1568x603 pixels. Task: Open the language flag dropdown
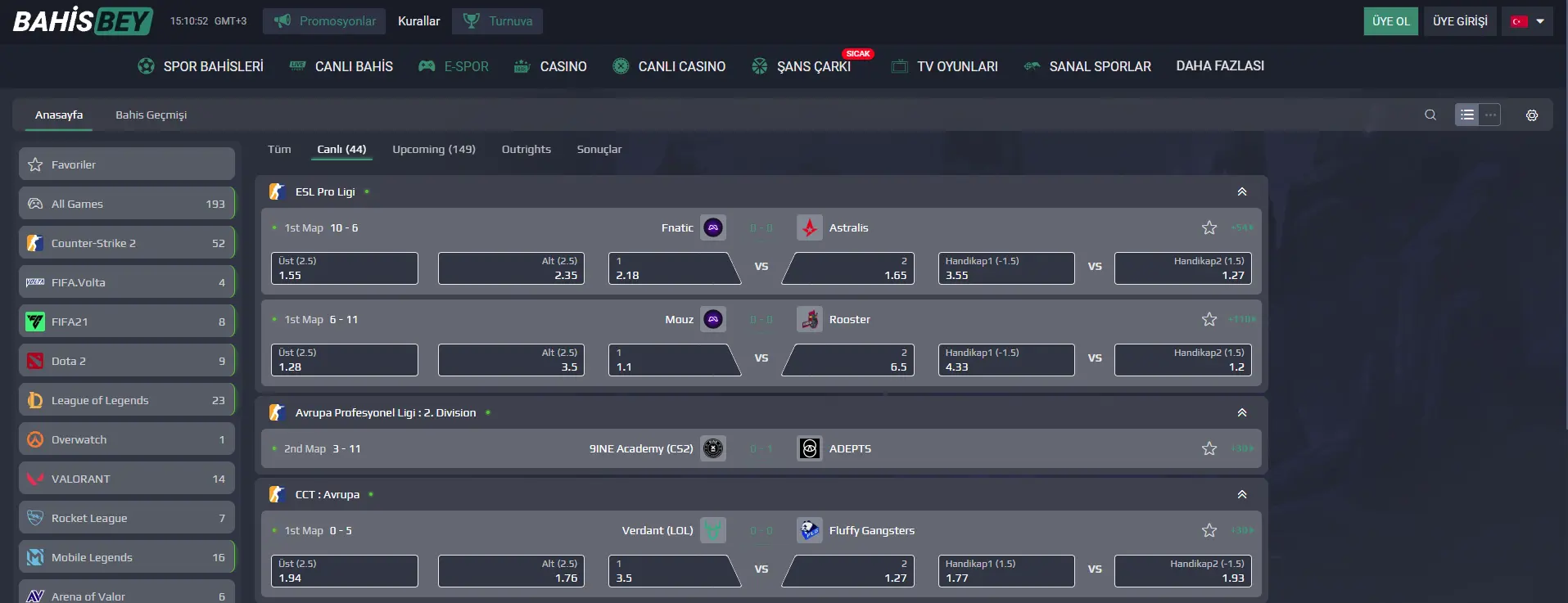tap(1528, 21)
